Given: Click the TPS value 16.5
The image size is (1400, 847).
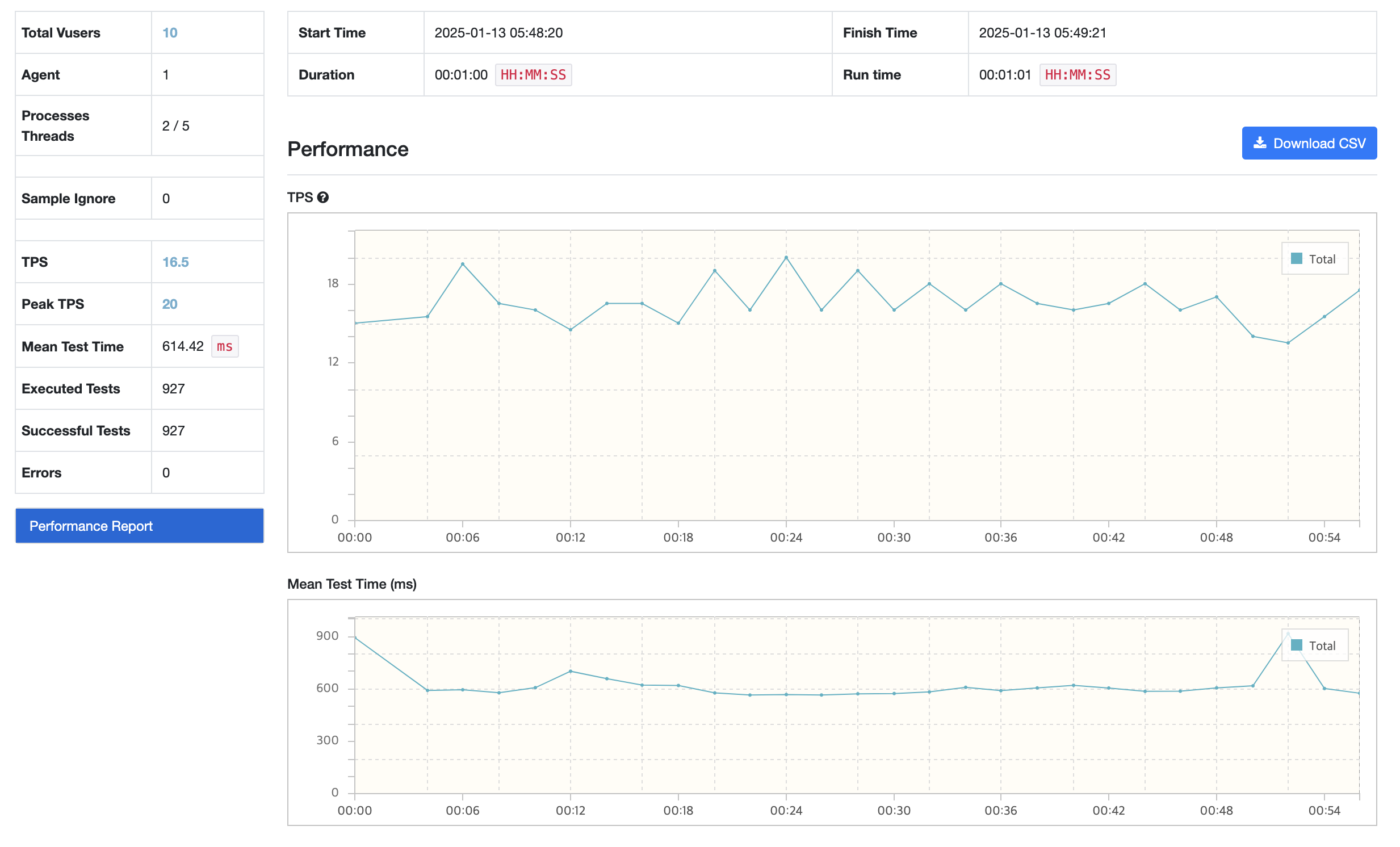Looking at the screenshot, I should click(x=175, y=262).
